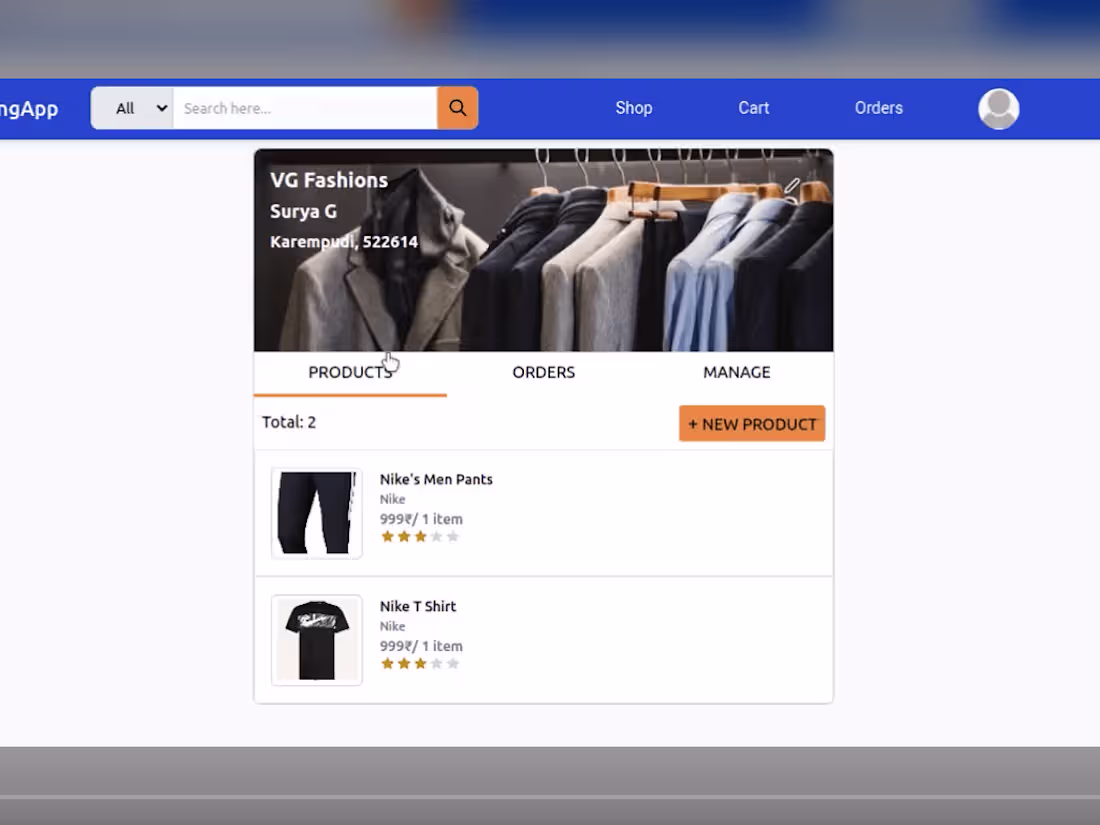This screenshot has height=825, width=1100.
Task: Click the NEW PRODUCT button
Action: tap(752, 423)
